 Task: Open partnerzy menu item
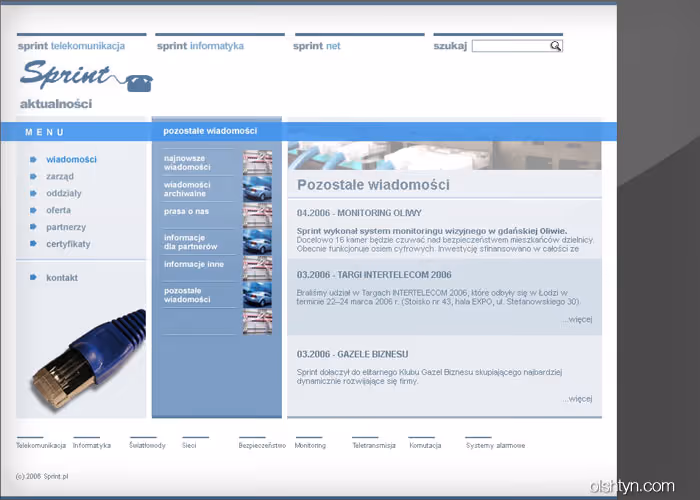click(66, 227)
